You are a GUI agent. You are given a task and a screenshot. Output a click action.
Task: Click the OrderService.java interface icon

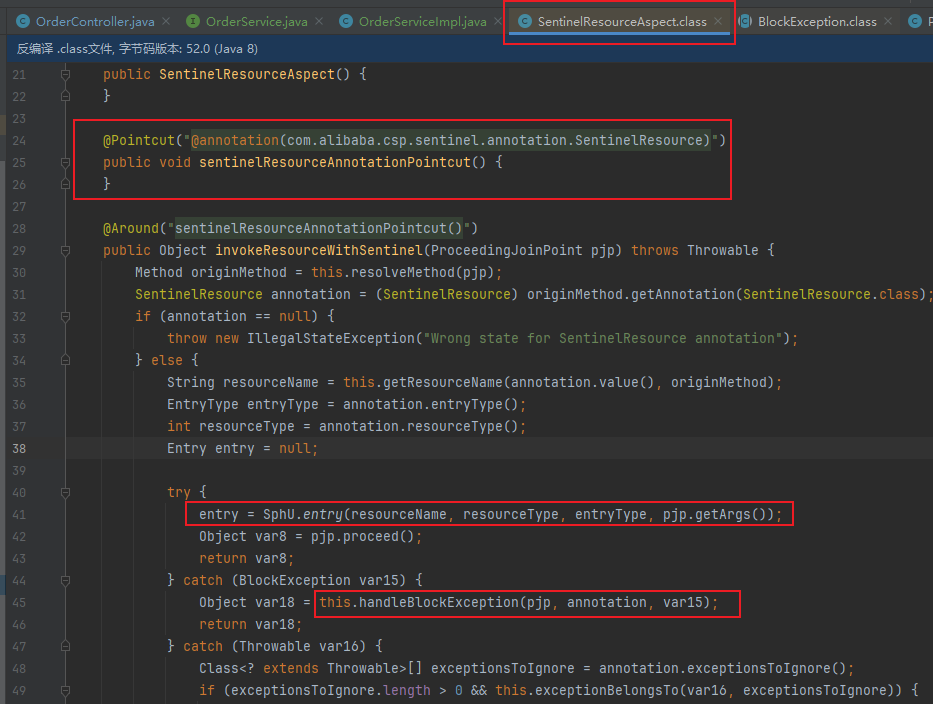click(193, 21)
